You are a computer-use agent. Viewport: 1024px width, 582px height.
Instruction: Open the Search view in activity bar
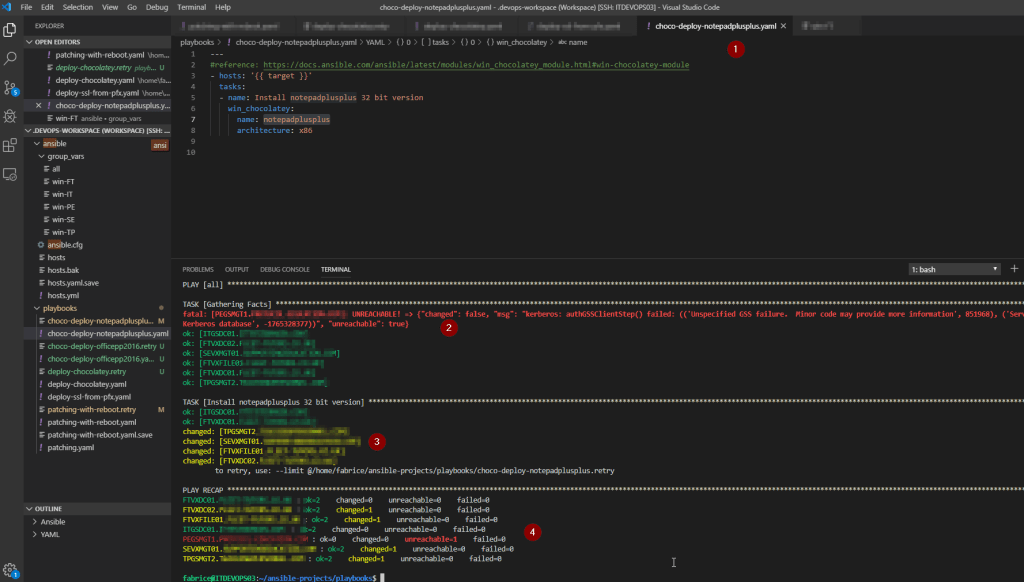click(x=11, y=59)
